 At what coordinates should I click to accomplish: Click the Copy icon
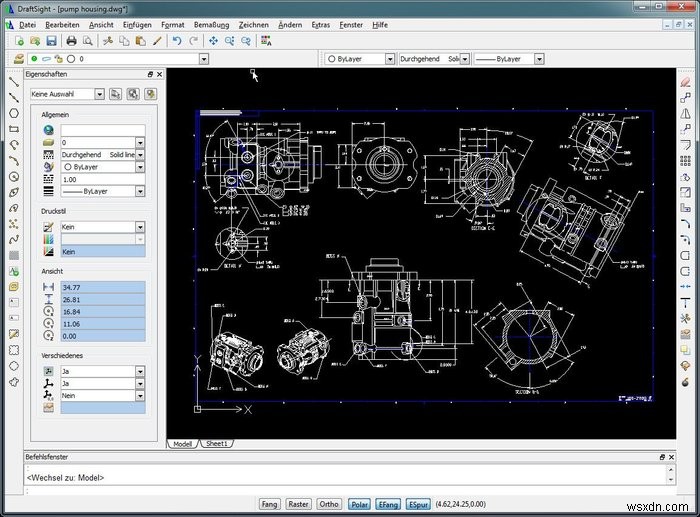tap(124, 41)
